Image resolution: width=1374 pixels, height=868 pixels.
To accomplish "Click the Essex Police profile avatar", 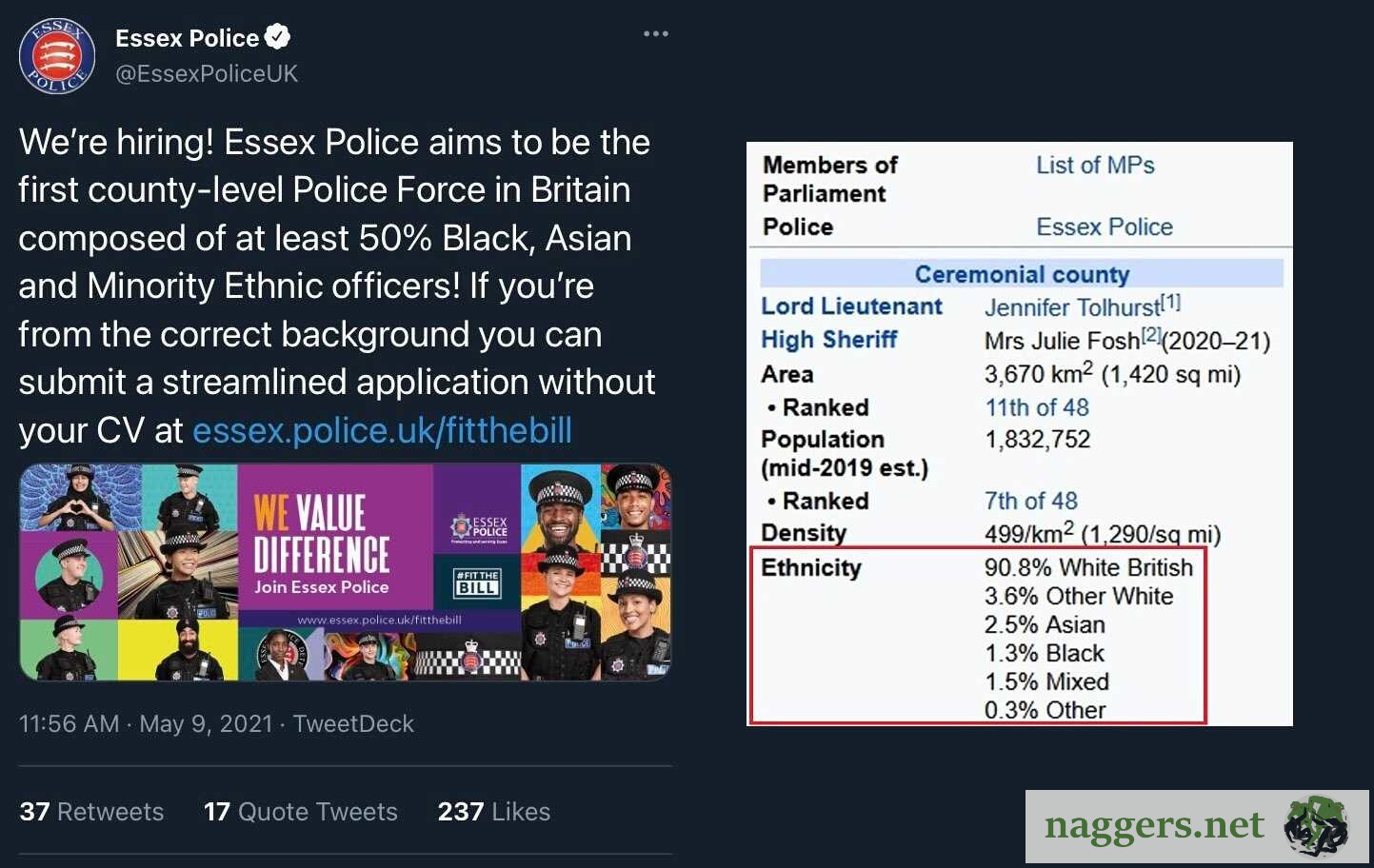I will [x=57, y=55].
